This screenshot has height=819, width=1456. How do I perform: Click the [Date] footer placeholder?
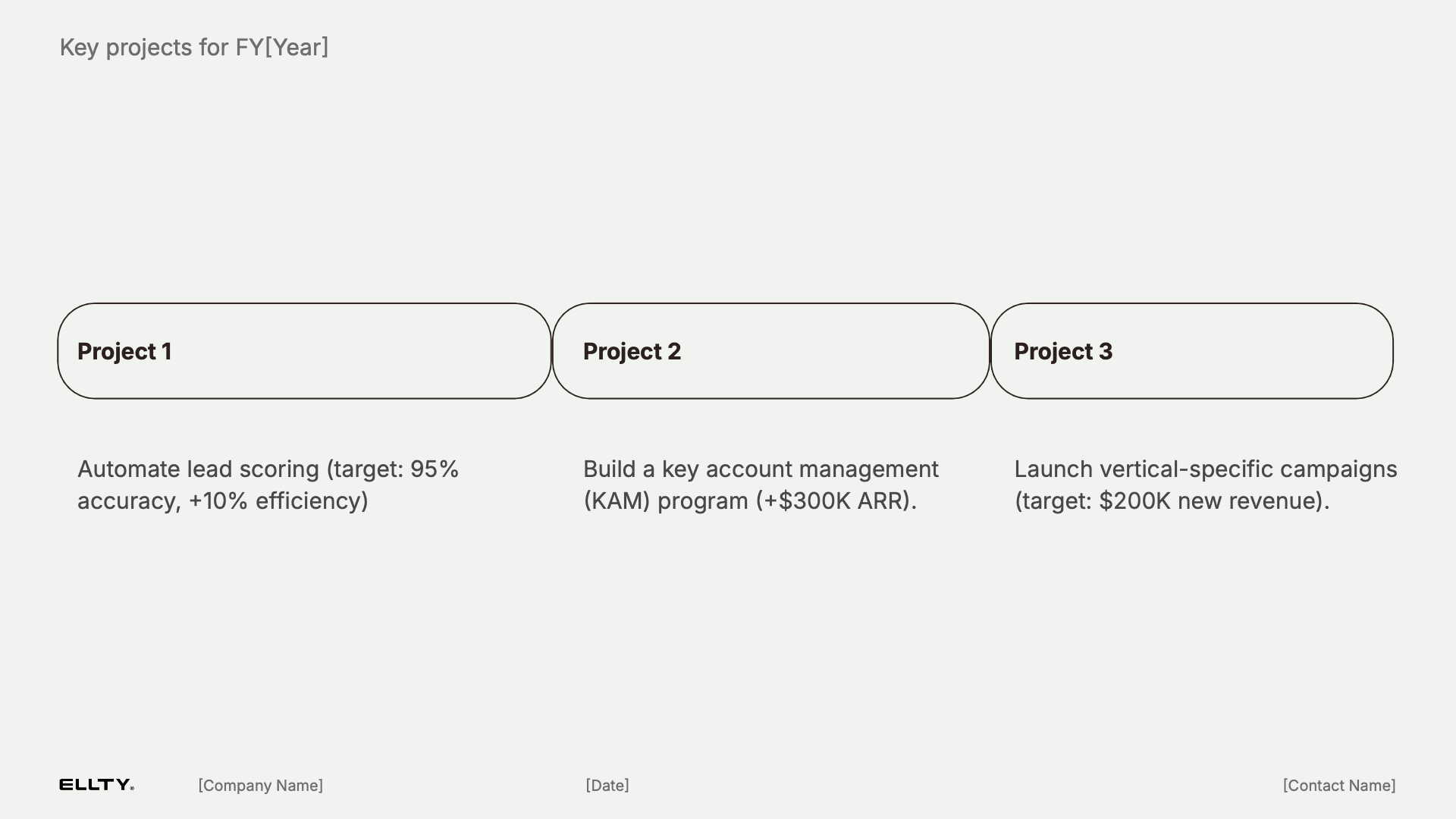[x=607, y=786]
